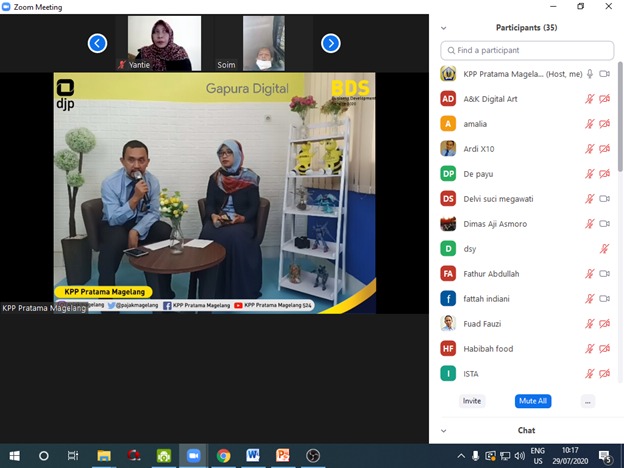Screen dimensions: 624x468
Task: Open the more options (...) menu
Action: tap(587, 401)
